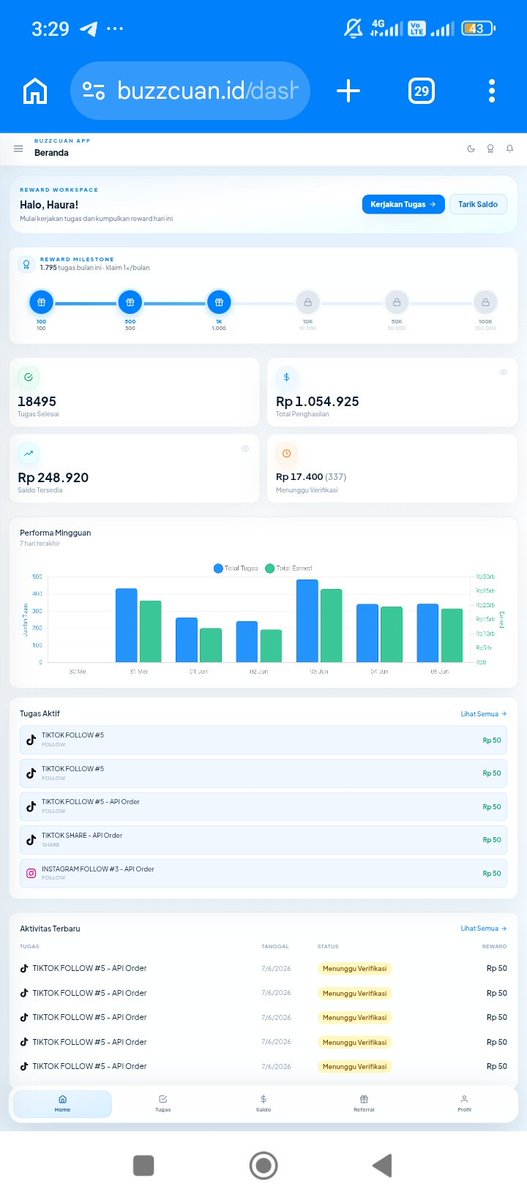Image resolution: width=527 pixels, height=1200 pixels.
Task: Click the Tarik Saldo button
Action: [478, 204]
